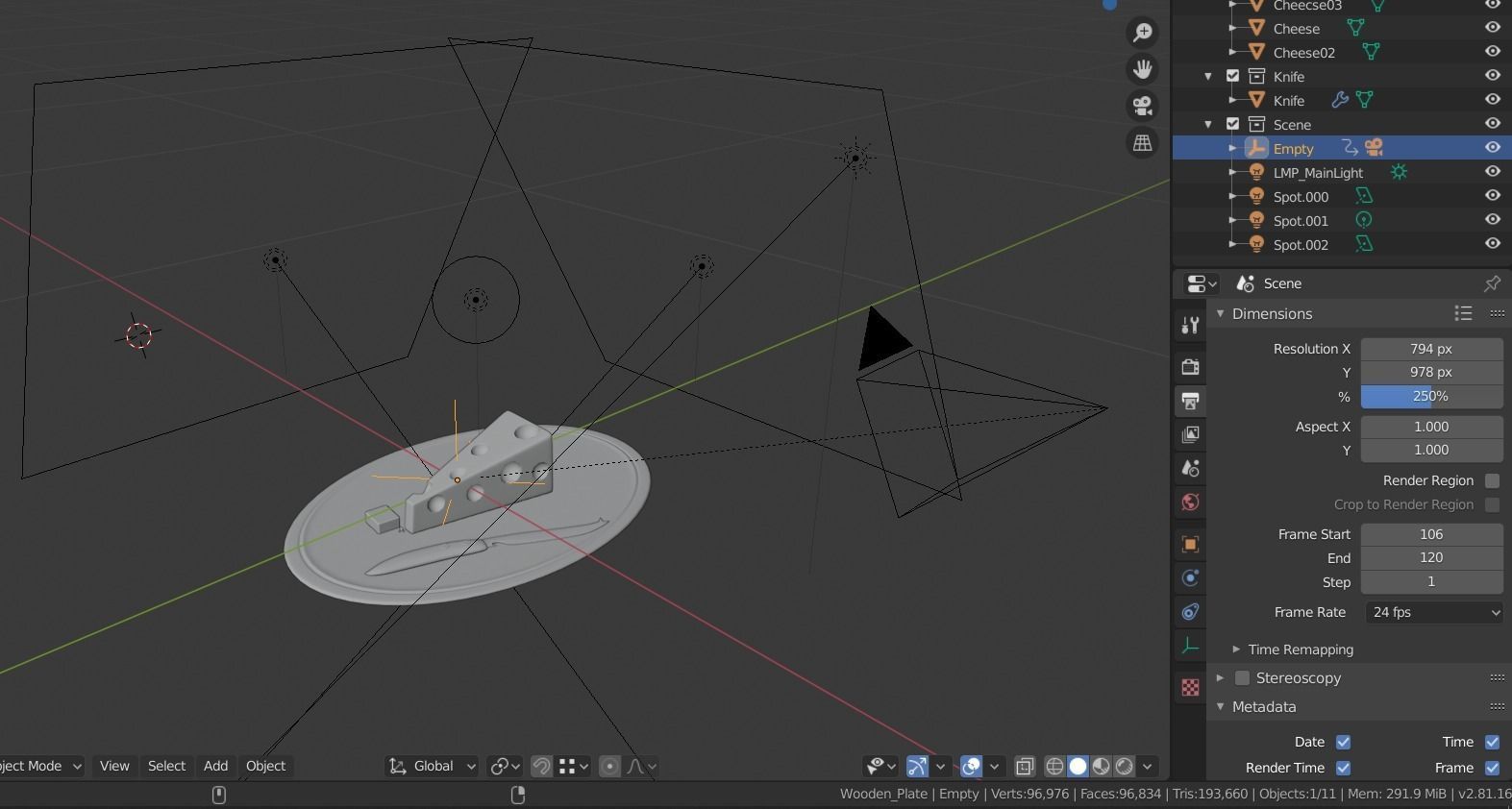Open Global transform orientation dropdown
This screenshot has width=1512, height=809.
pos(433,766)
